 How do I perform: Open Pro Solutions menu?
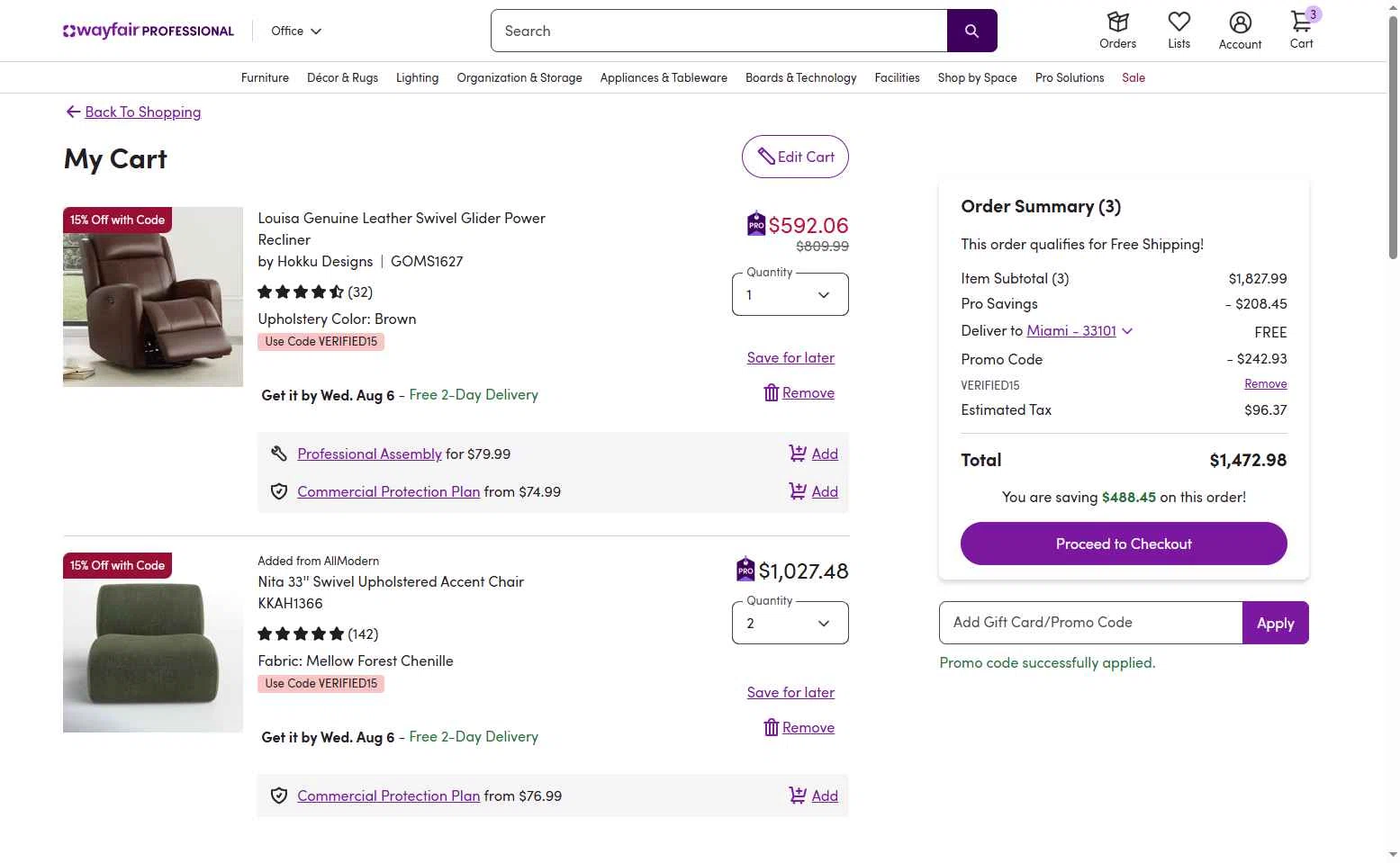click(1069, 77)
